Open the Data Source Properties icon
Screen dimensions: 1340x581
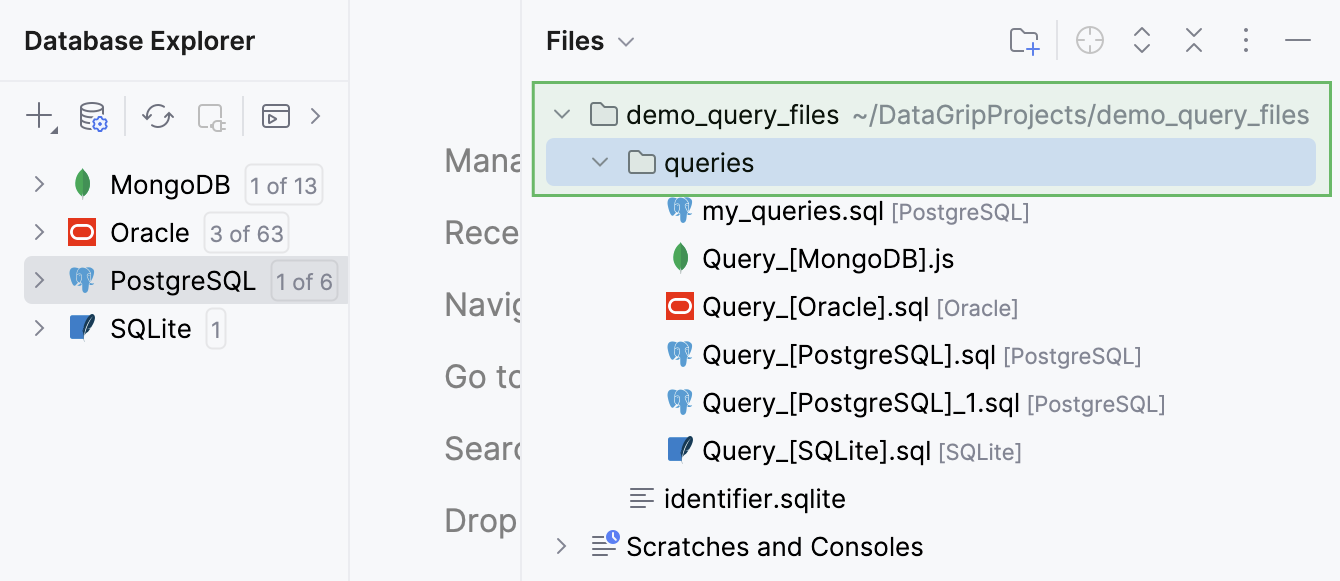[92, 116]
